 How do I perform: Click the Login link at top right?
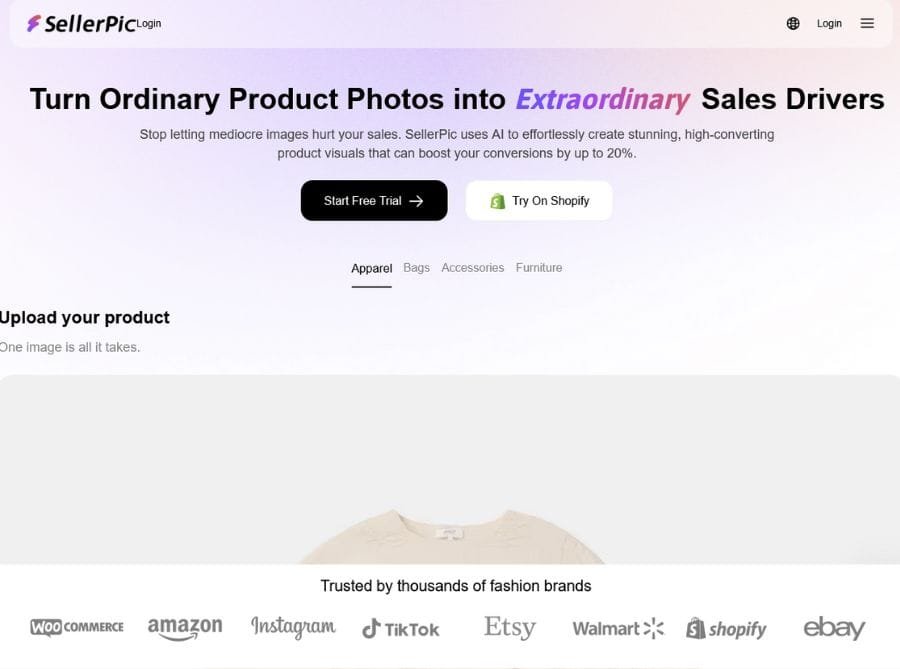tap(829, 23)
